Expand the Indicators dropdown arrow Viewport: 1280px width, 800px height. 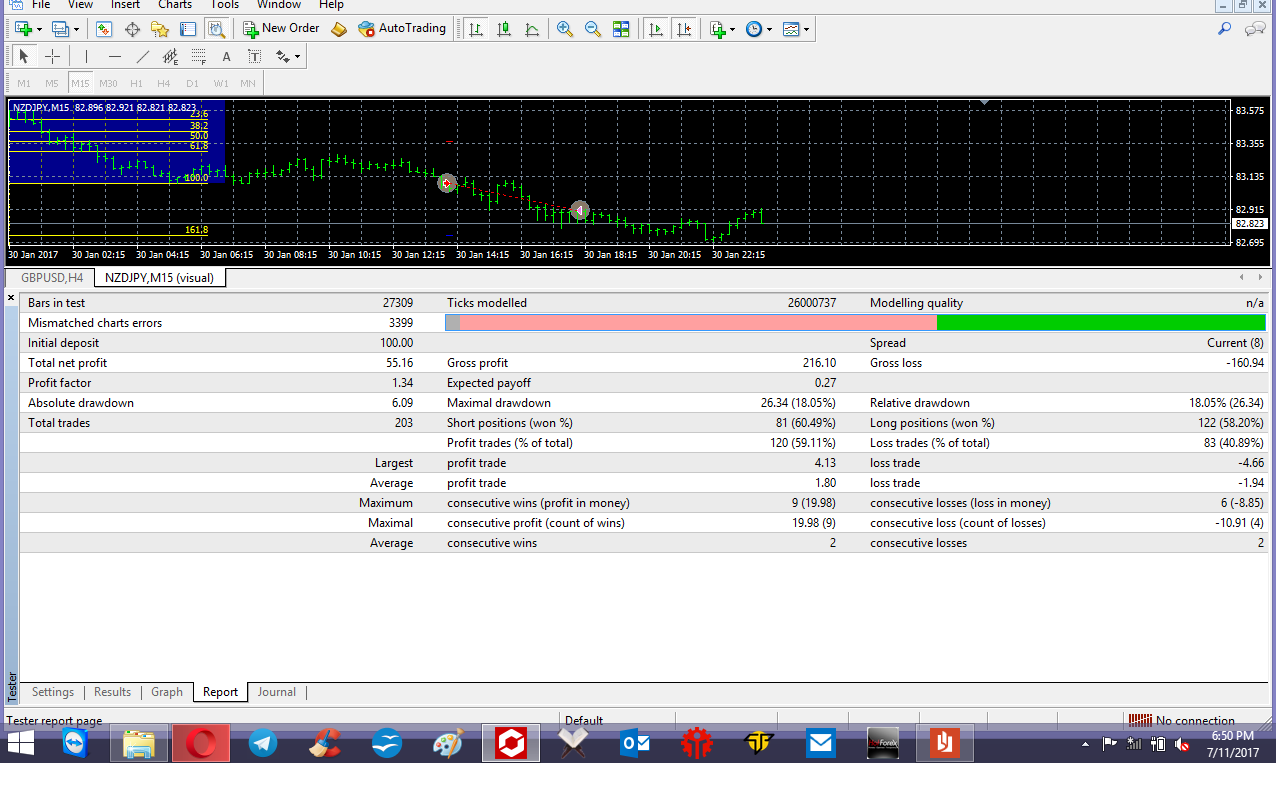[733, 29]
